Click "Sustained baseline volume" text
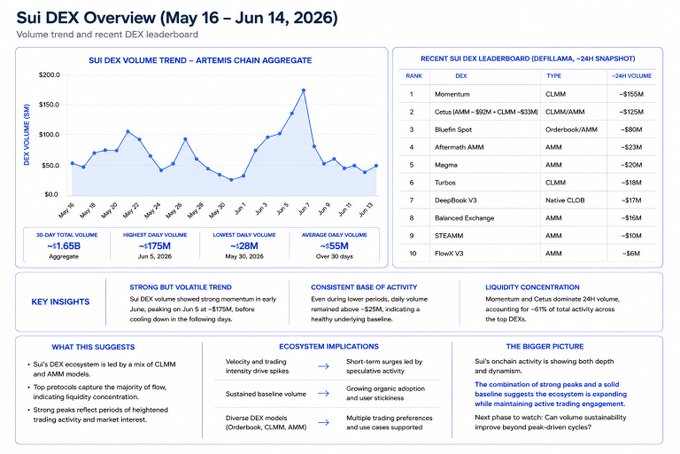The height and width of the screenshot is (454, 680). point(266,394)
